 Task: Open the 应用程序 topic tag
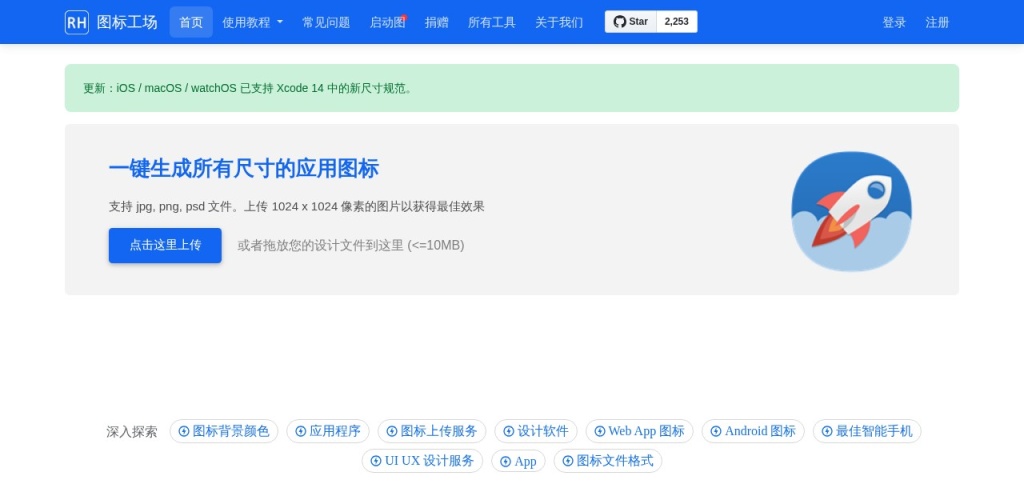(328, 431)
